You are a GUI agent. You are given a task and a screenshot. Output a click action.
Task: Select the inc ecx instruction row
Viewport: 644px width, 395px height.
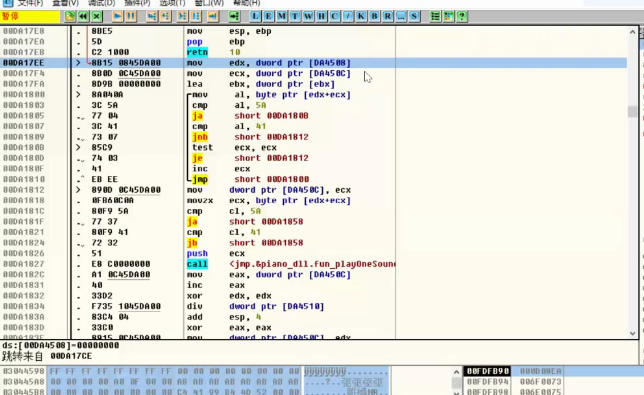tap(314, 169)
